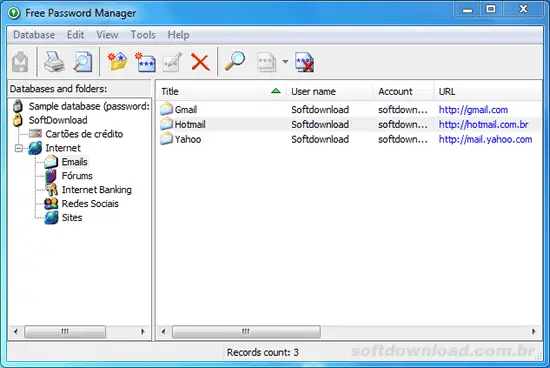The width and height of the screenshot is (550, 368).
Task: Collapse the Internet folder
Action: click(x=19, y=148)
